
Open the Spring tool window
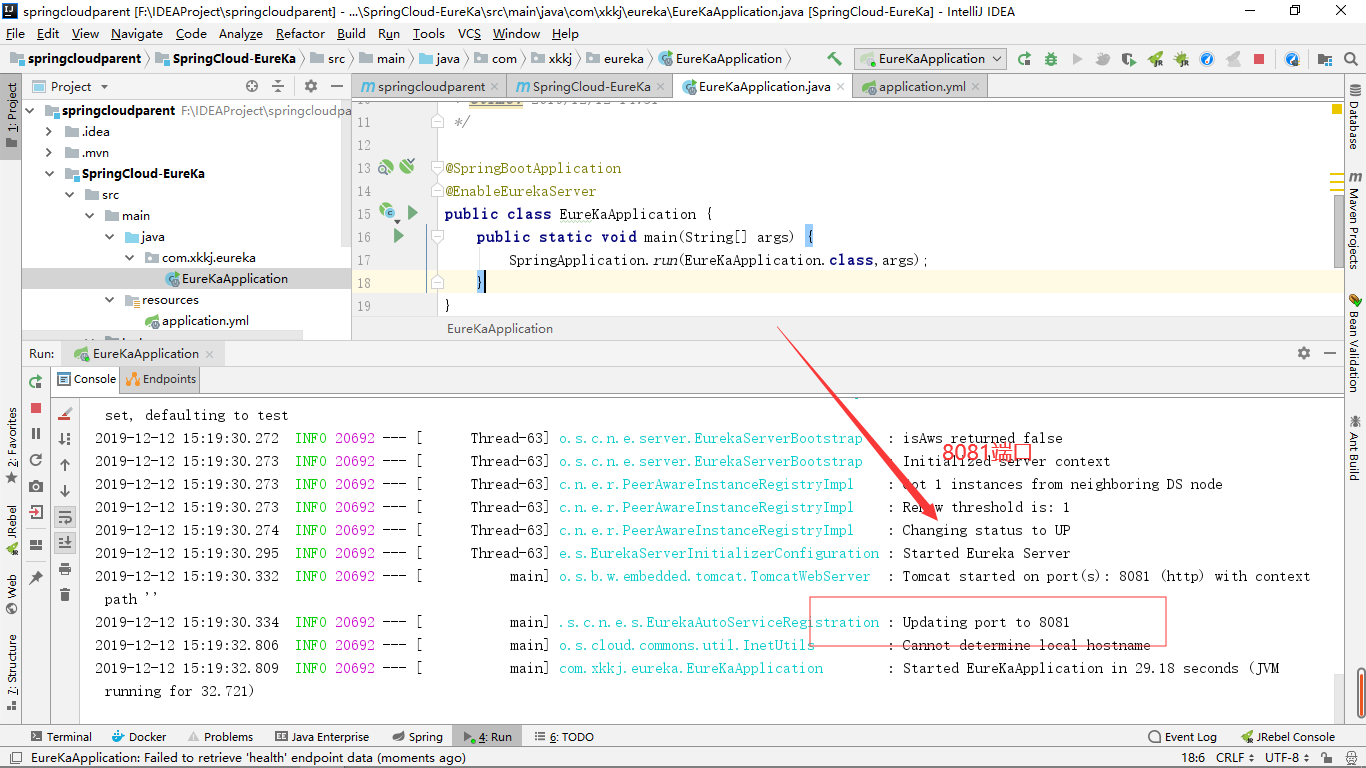coord(417,737)
